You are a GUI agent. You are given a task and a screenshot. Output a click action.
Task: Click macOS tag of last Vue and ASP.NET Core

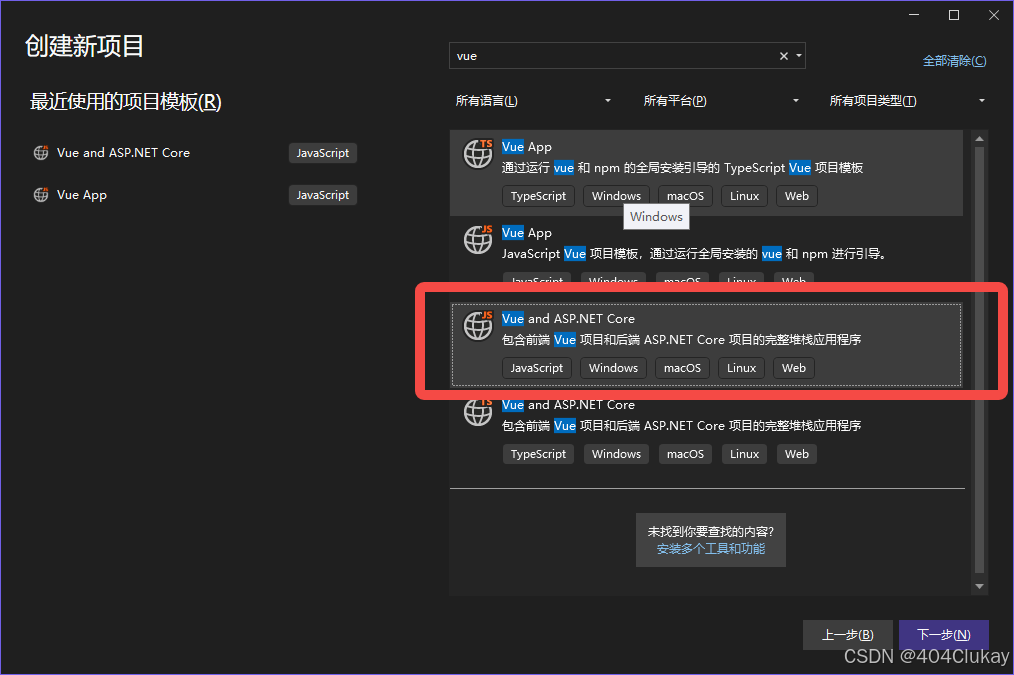(x=685, y=454)
